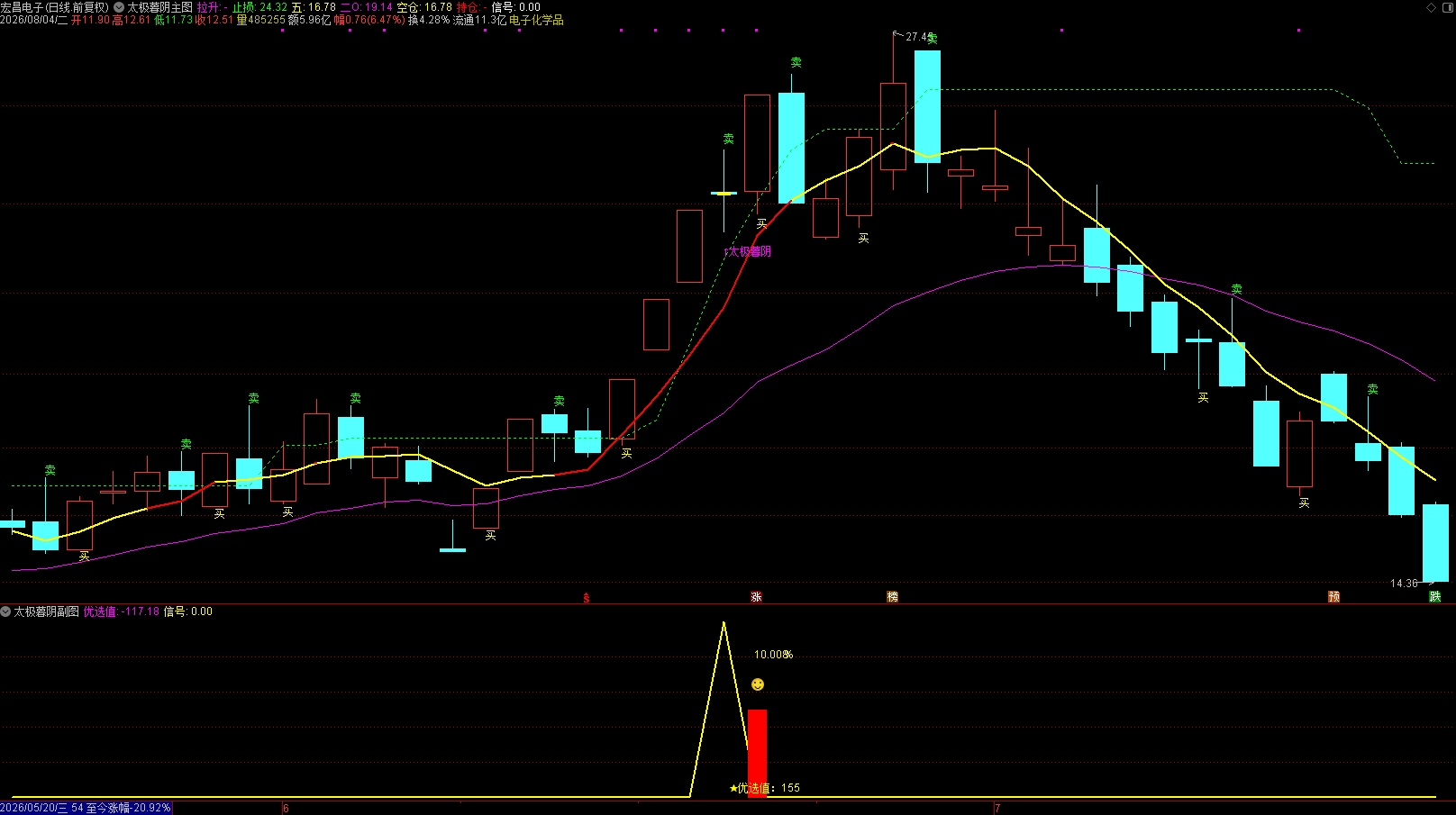The height and width of the screenshot is (815, 1456).
Task: Click the red 涨 event marker
Action: click(756, 597)
